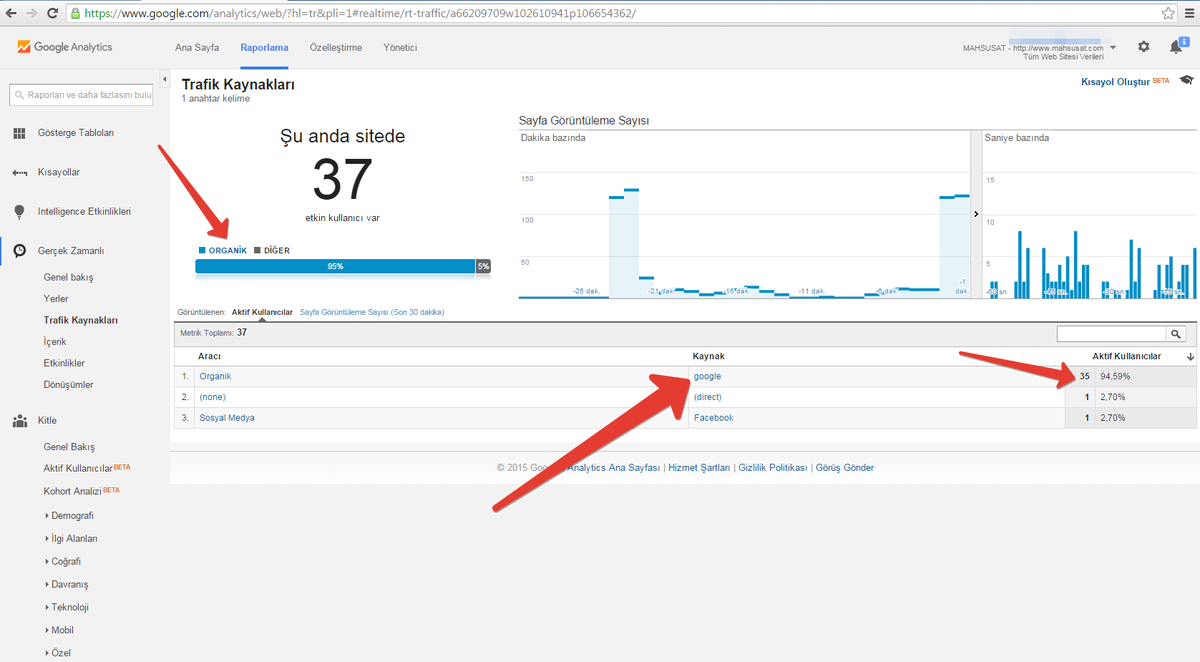Open Görüş Gönder footer link
The width and height of the screenshot is (1200, 662).
pos(844,467)
